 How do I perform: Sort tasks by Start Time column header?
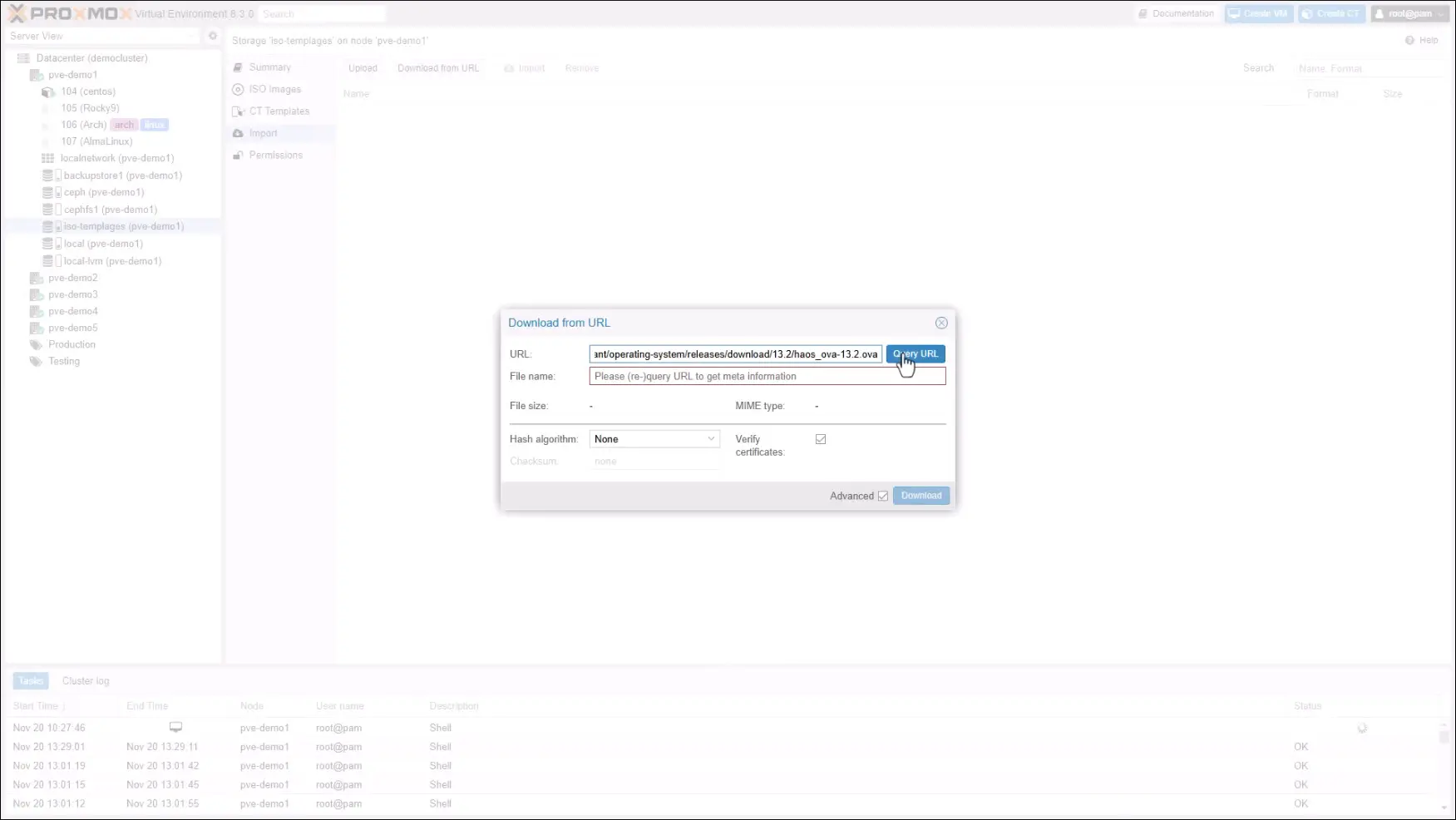pos(65,706)
